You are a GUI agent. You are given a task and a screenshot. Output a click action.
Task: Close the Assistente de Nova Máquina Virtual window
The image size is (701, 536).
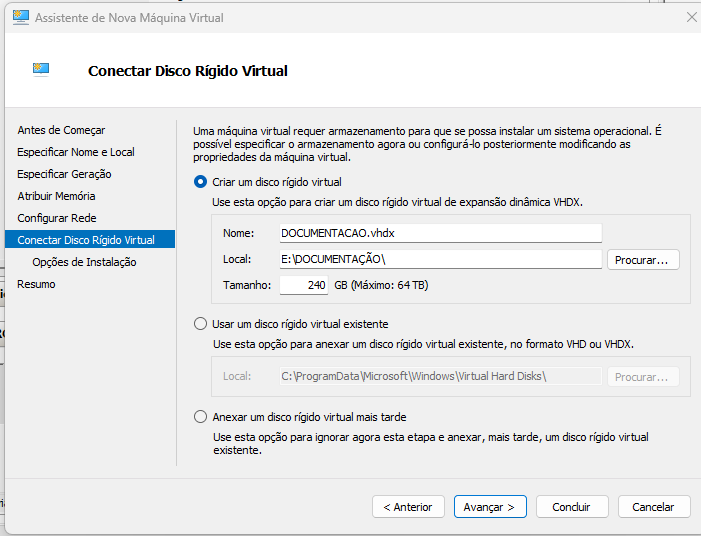click(691, 18)
